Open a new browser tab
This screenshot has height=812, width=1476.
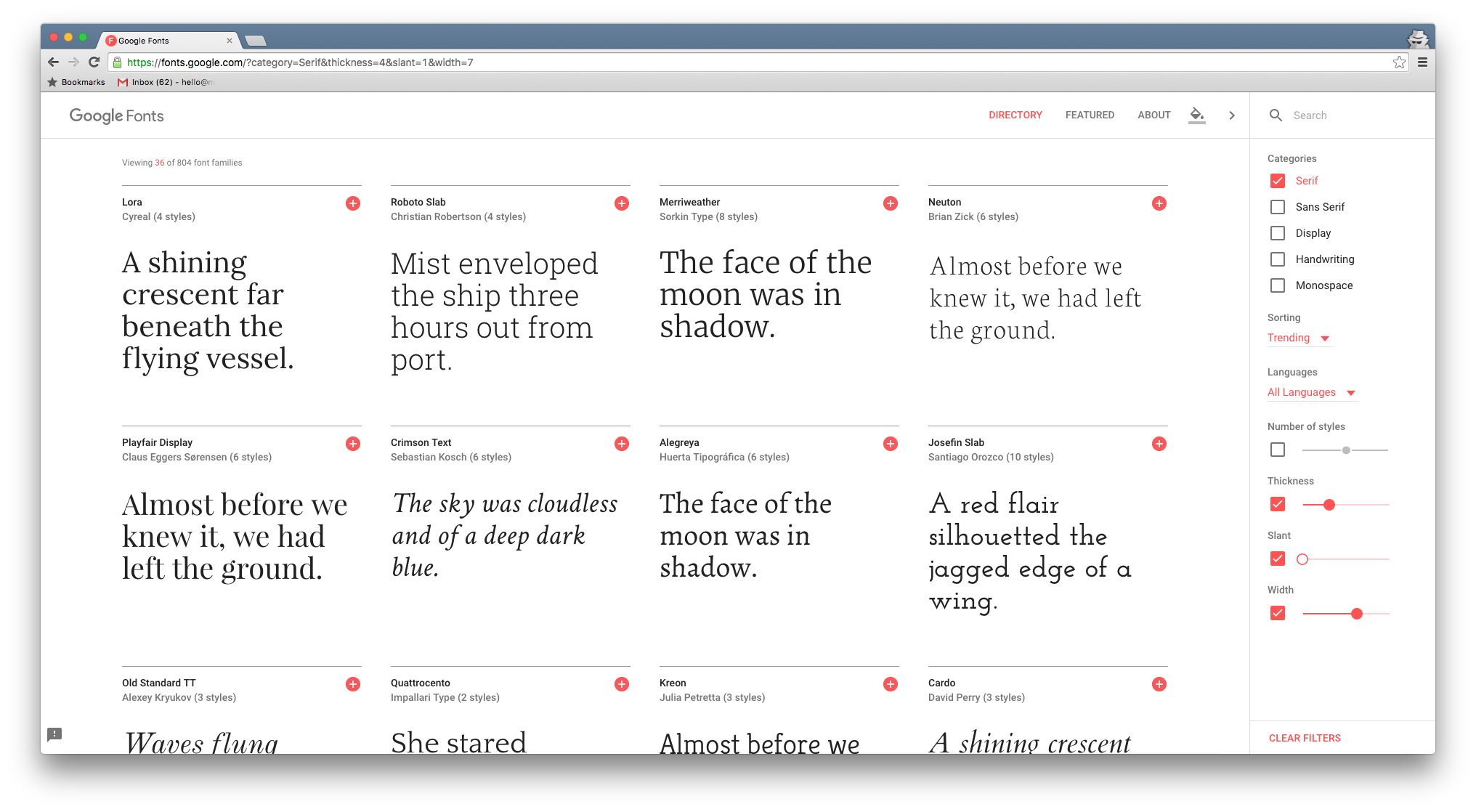(255, 41)
